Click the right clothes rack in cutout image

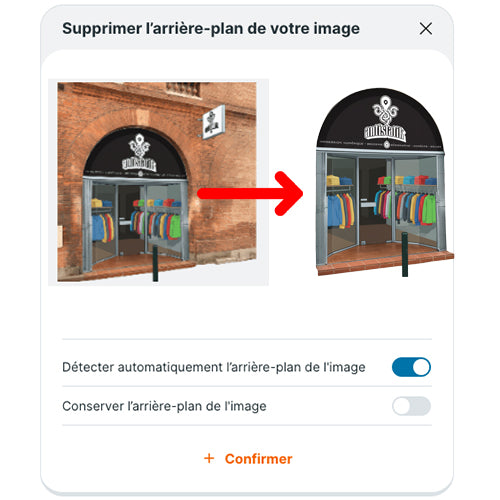point(407,203)
